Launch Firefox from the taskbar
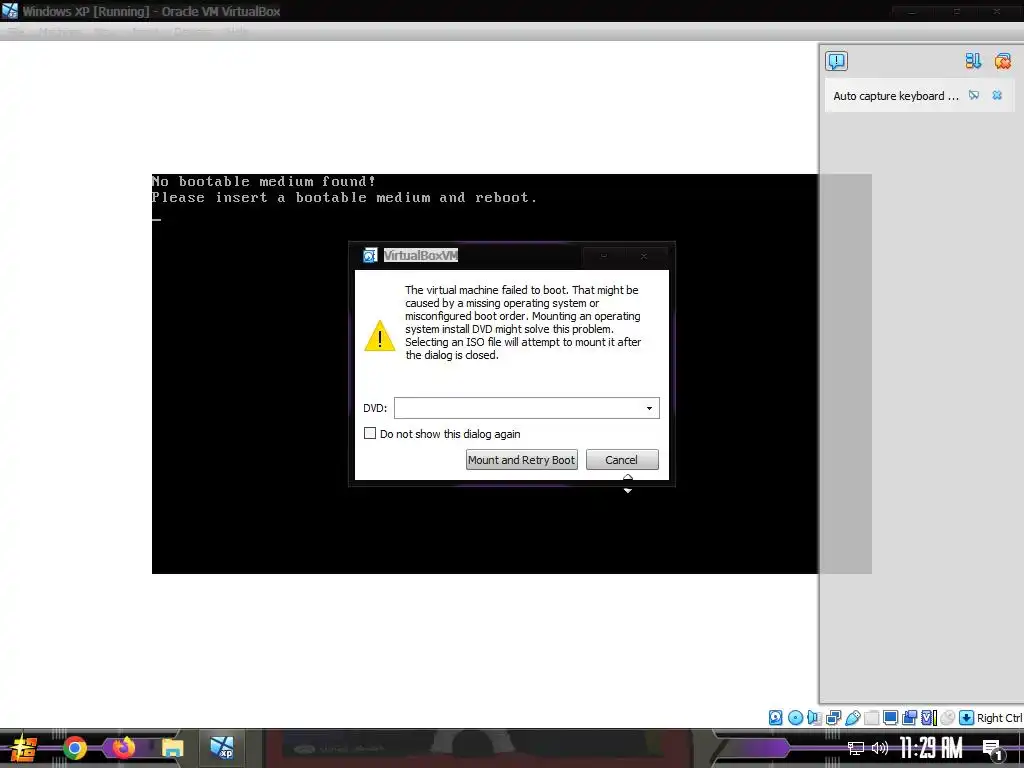Viewport: 1024px width, 768px height. [123, 747]
